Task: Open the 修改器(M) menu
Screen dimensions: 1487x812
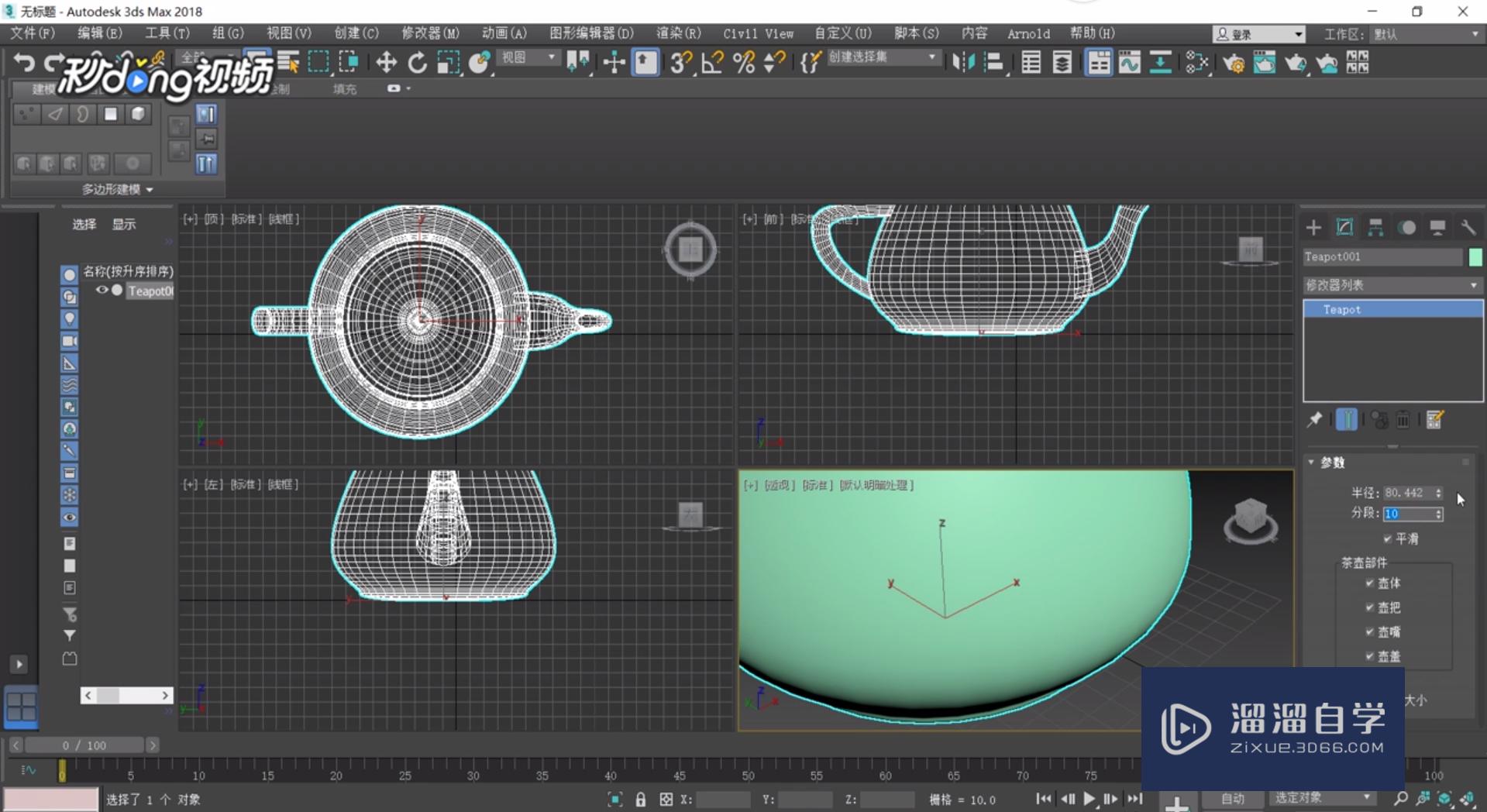Action: click(430, 33)
